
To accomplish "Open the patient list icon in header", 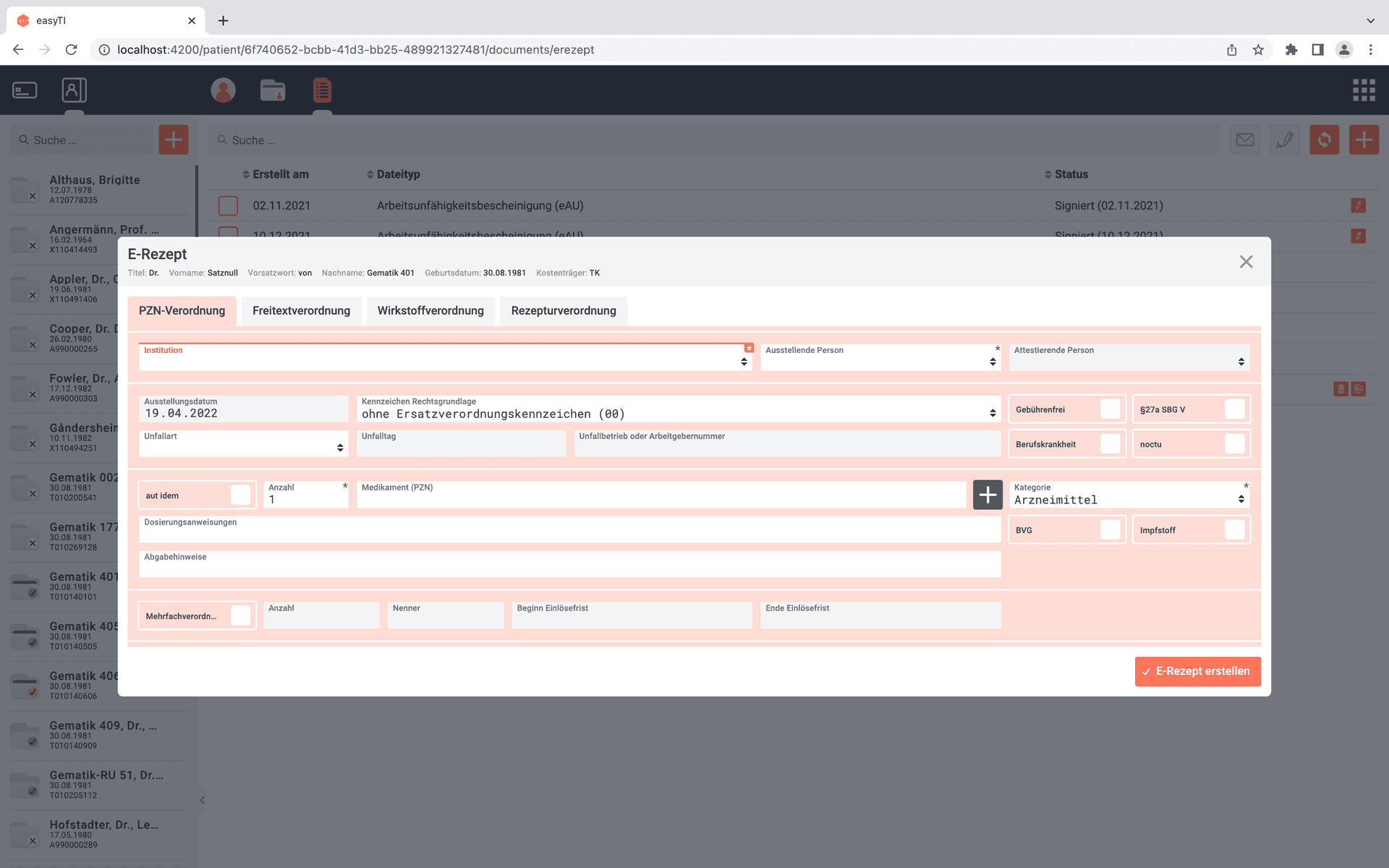I will tap(74, 90).
